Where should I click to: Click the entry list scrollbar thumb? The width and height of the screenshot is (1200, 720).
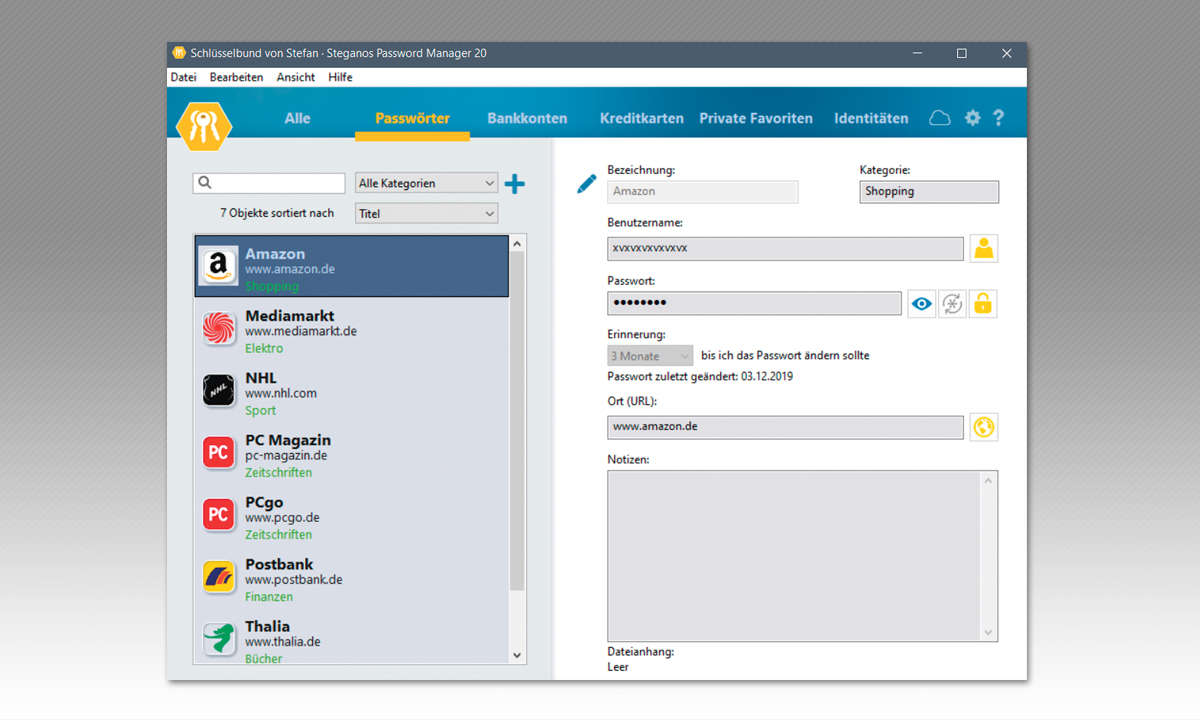pos(517,420)
